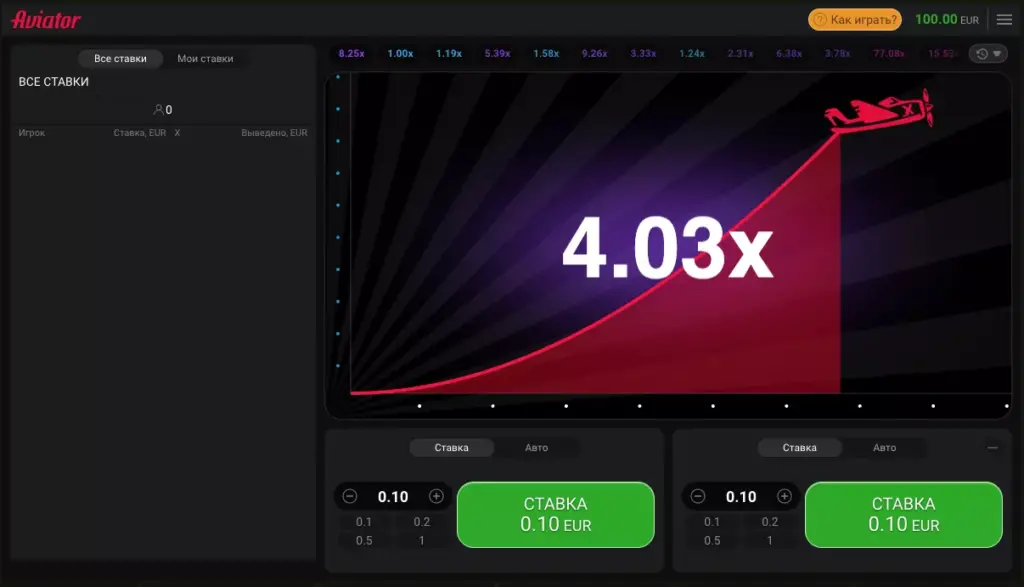The height and width of the screenshot is (587, 1024).
Task: Place bet with left green СТАВКА button
Action: pyautogui.click(x=555, y=514)
